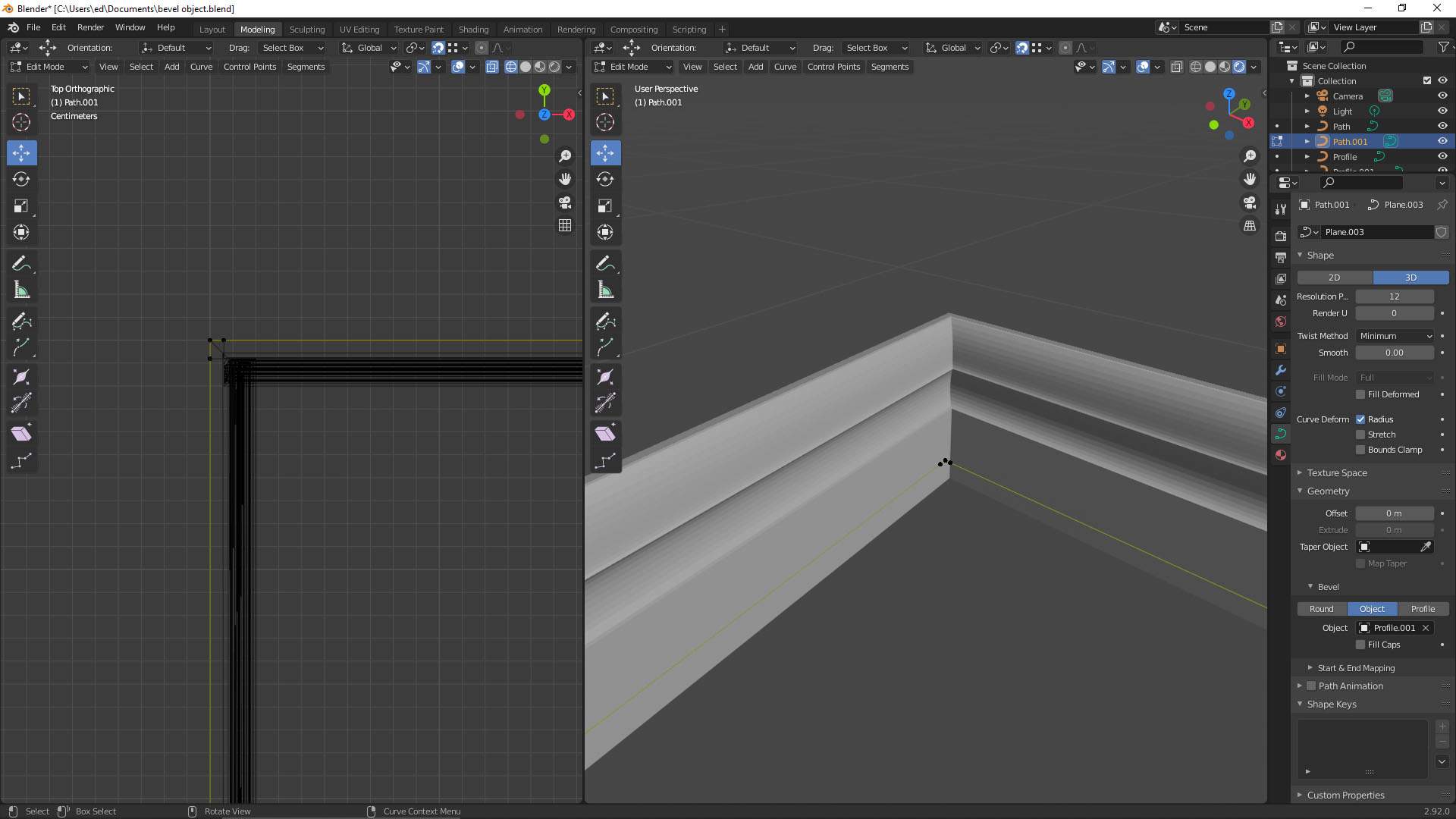This screenshot has height=819, width=1456.
Task: Open the Drag Select Box dropdown
Action: point(293,47)
